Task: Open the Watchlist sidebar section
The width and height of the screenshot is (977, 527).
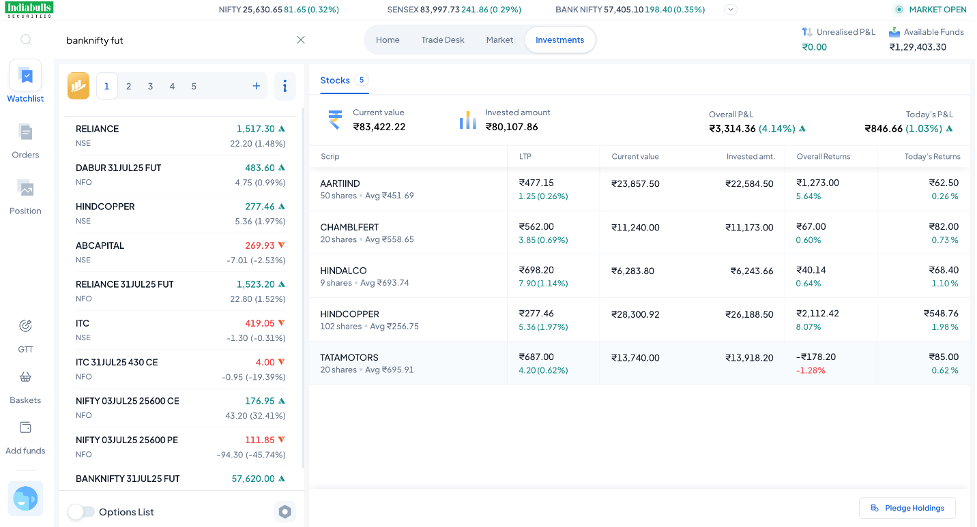Action: click(x=26, y=82)
